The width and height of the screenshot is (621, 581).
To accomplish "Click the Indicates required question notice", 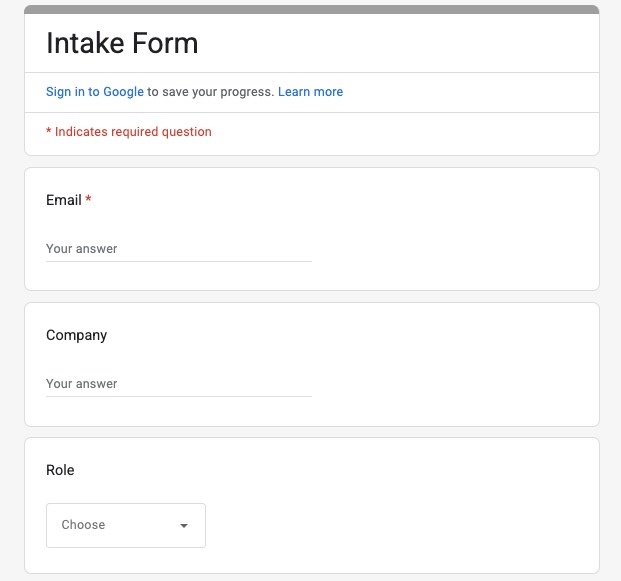I will click(129, 132).
